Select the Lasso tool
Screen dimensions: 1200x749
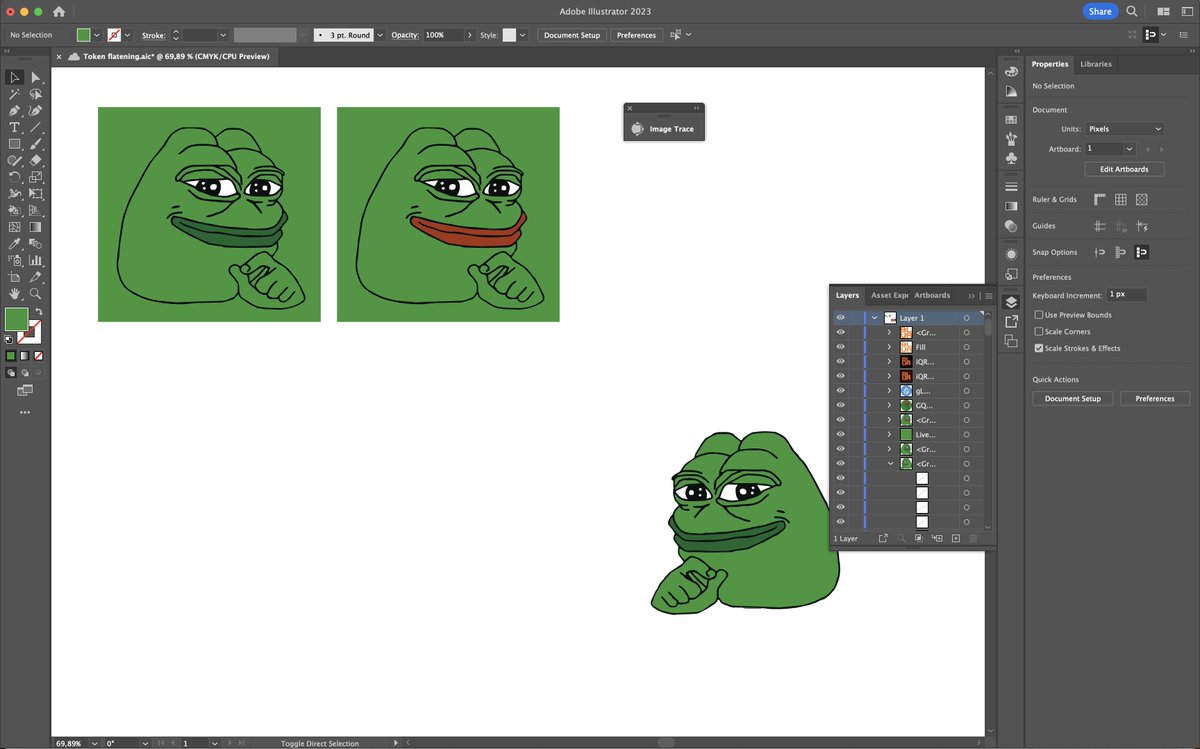[35, 94]
